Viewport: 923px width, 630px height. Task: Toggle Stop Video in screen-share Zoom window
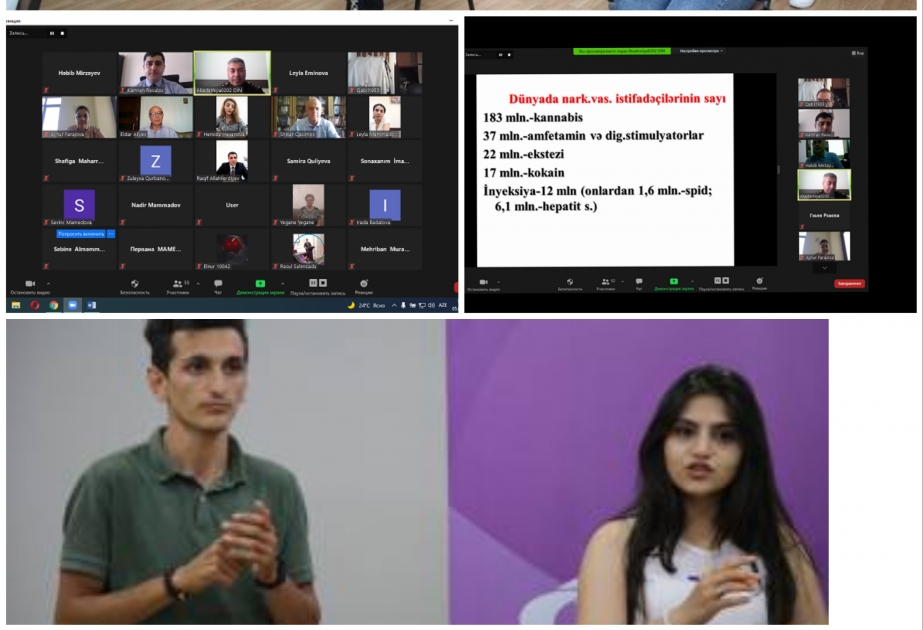483,284
